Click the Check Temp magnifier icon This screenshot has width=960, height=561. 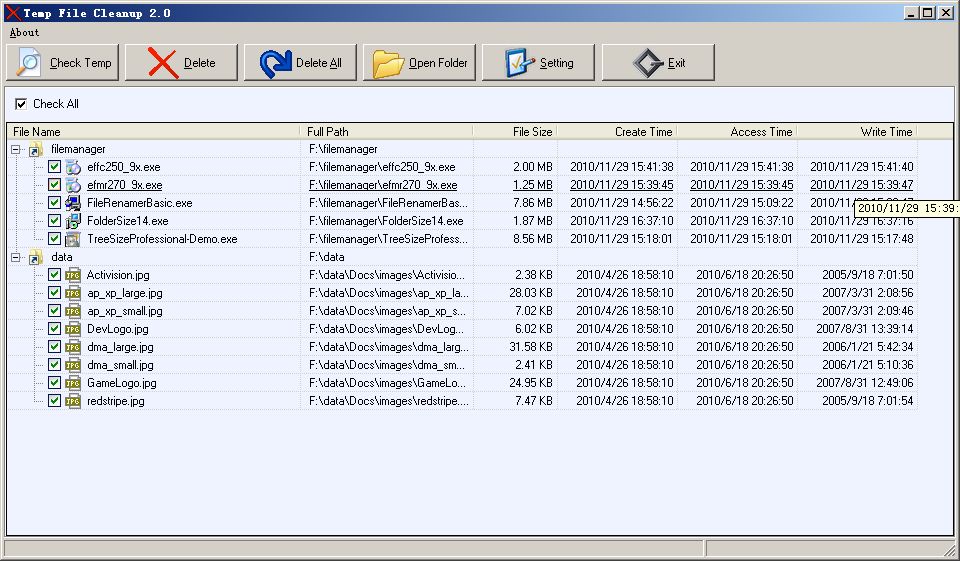pos(28,63)
